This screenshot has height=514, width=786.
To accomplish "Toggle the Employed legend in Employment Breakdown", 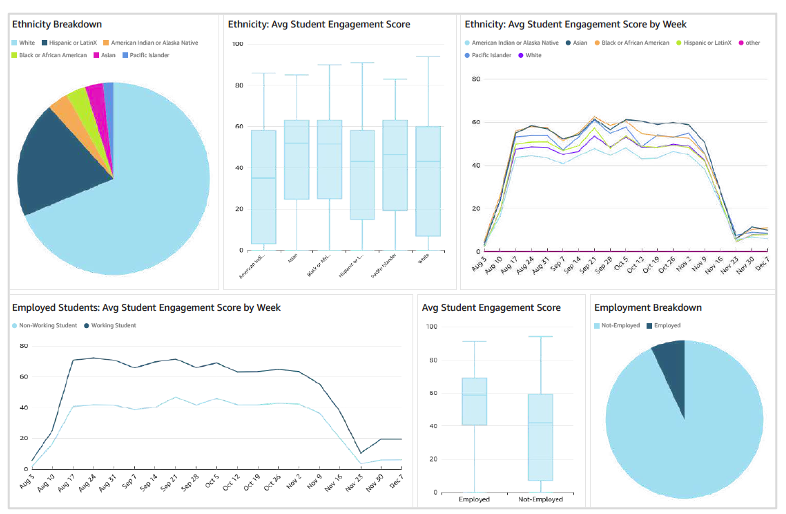I will [663, 326].
